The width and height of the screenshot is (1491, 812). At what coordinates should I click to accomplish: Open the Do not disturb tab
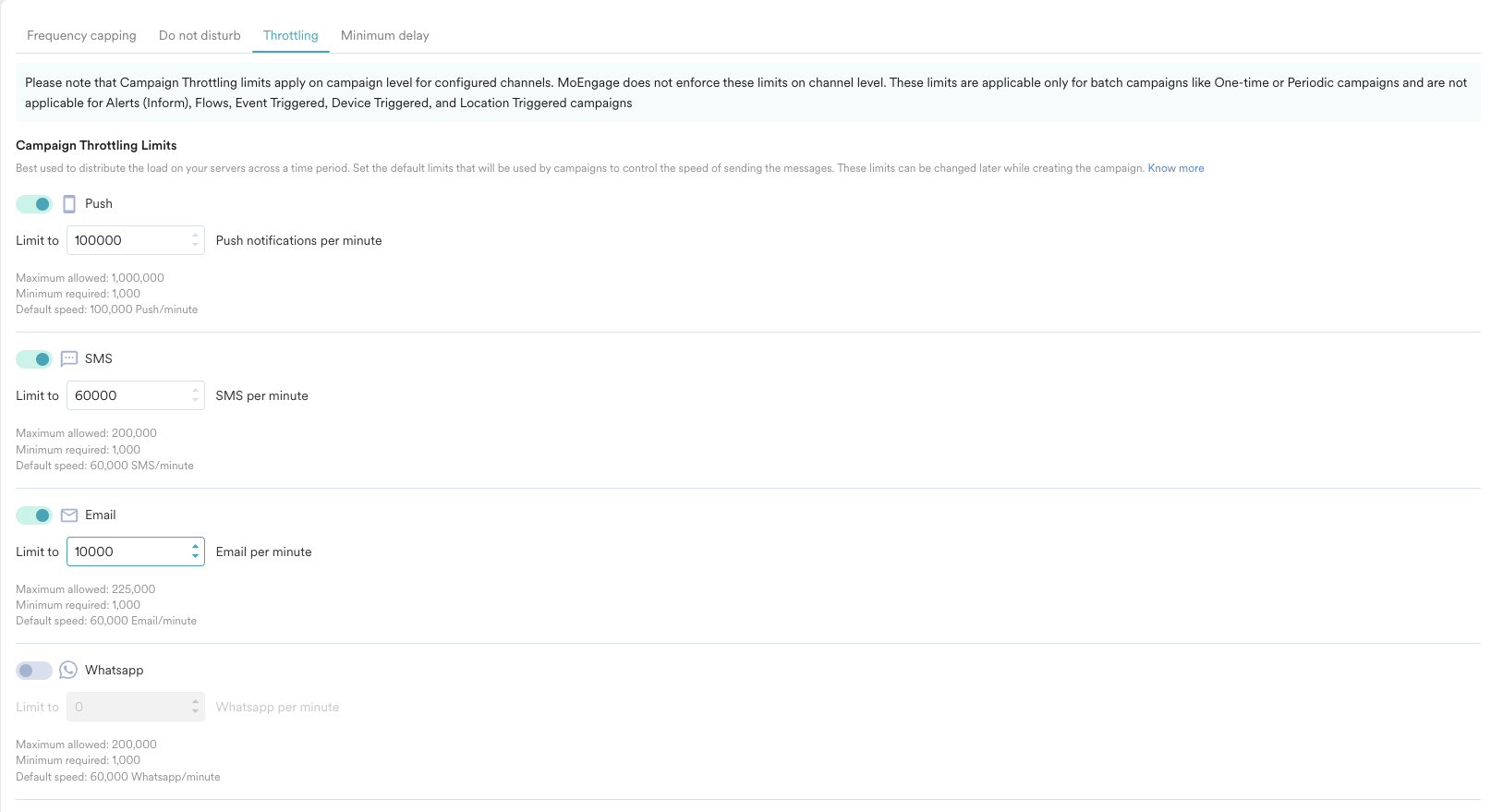pyautogui.click(x=200, y=36)
